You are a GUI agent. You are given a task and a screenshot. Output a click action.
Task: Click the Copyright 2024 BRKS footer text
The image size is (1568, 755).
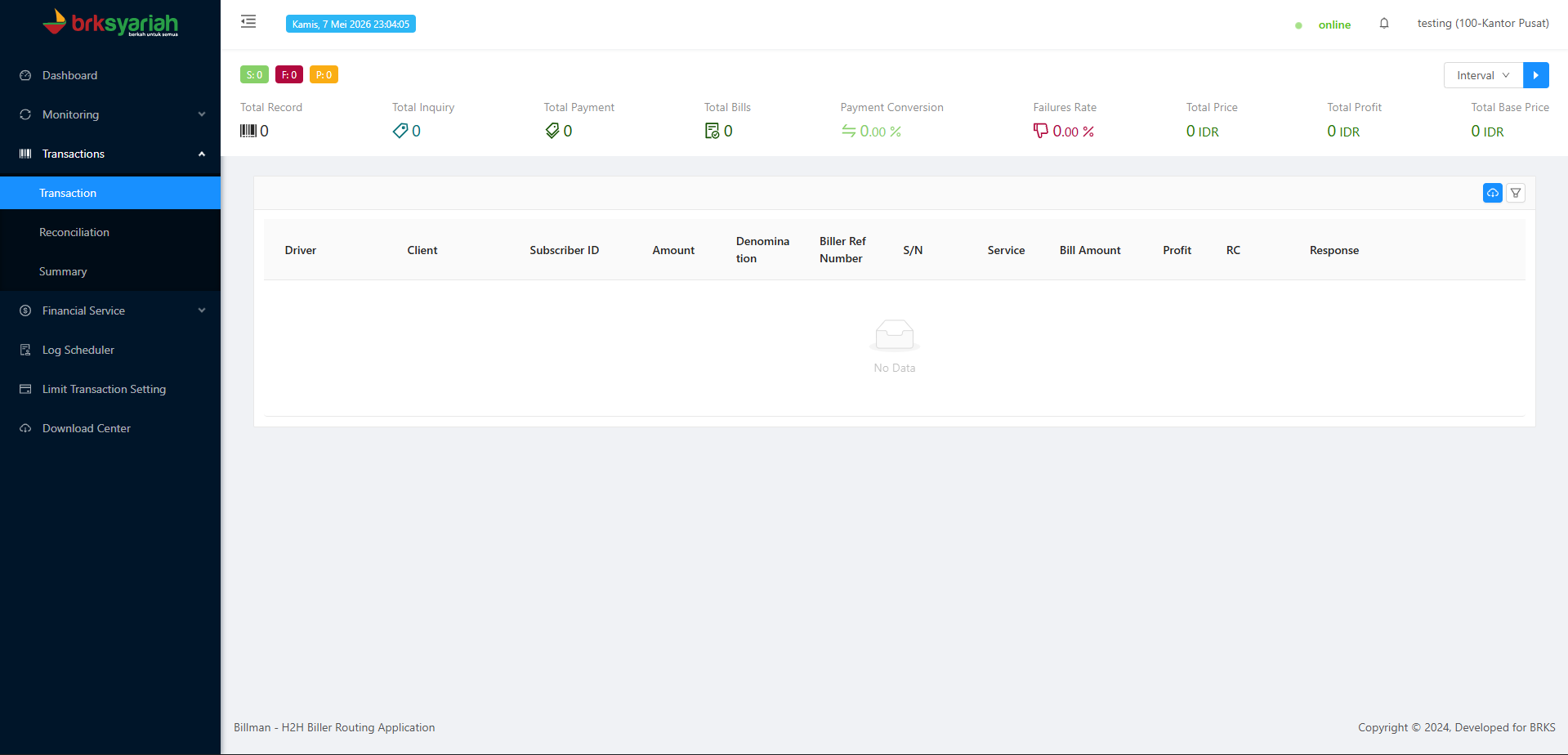pyautogui.click(x=1457, y=727)
